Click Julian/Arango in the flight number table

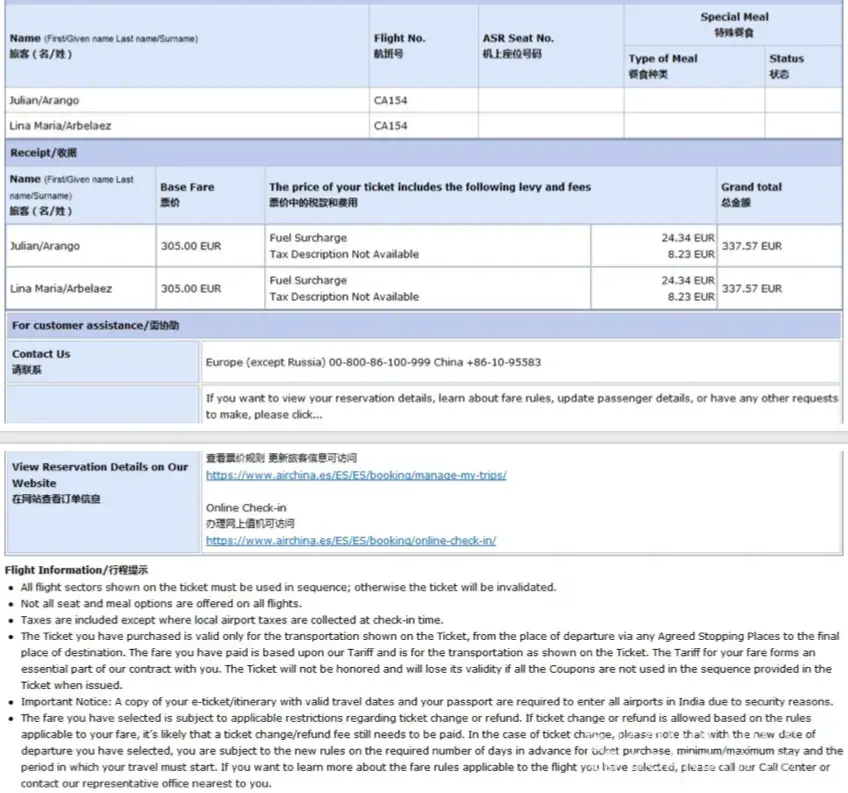44,101
